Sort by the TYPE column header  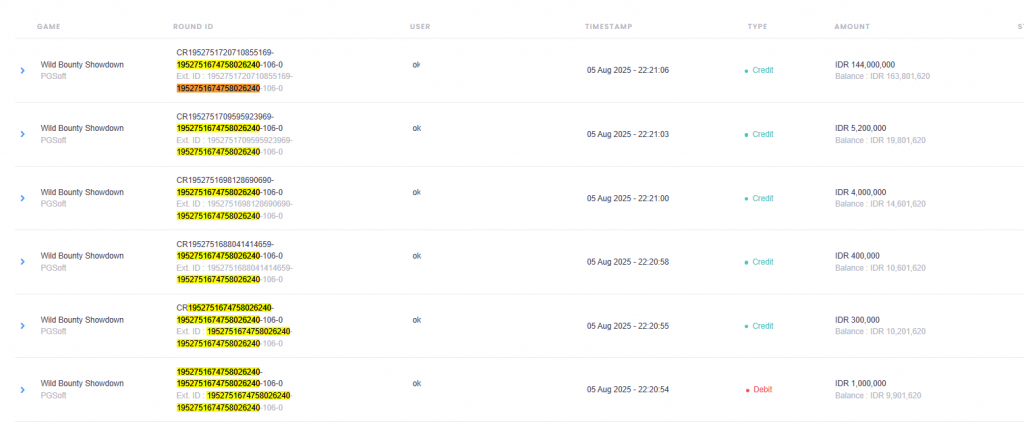pyautogui.click(x=758, y=27)
